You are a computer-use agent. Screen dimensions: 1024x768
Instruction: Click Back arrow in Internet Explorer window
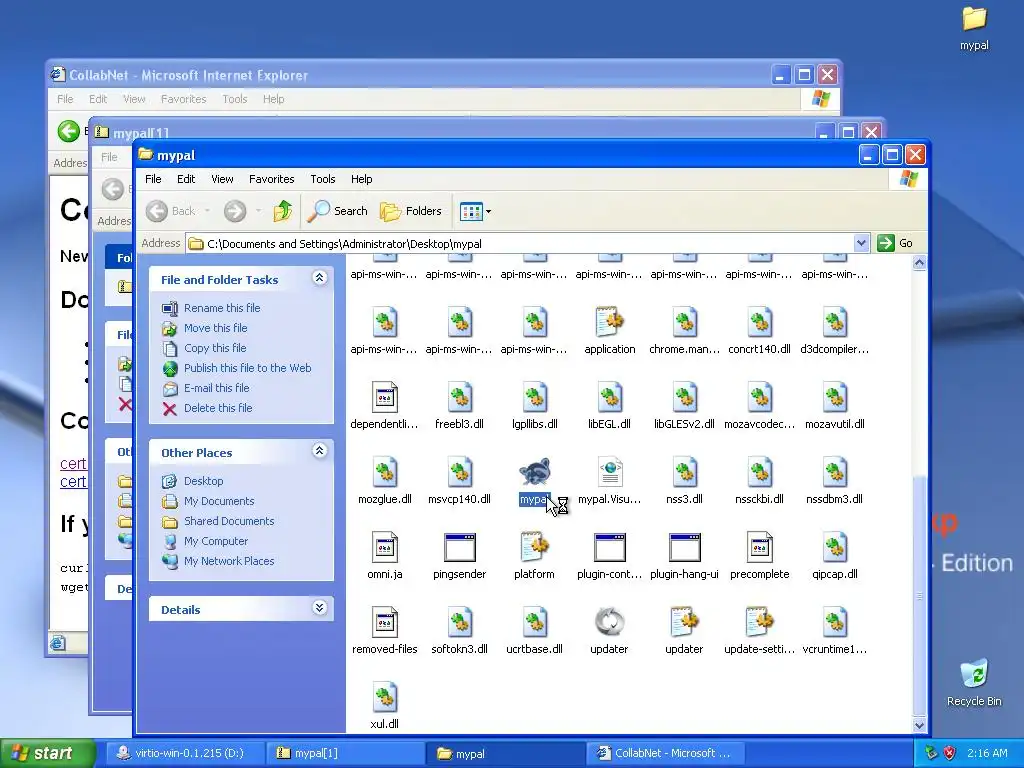69,131
